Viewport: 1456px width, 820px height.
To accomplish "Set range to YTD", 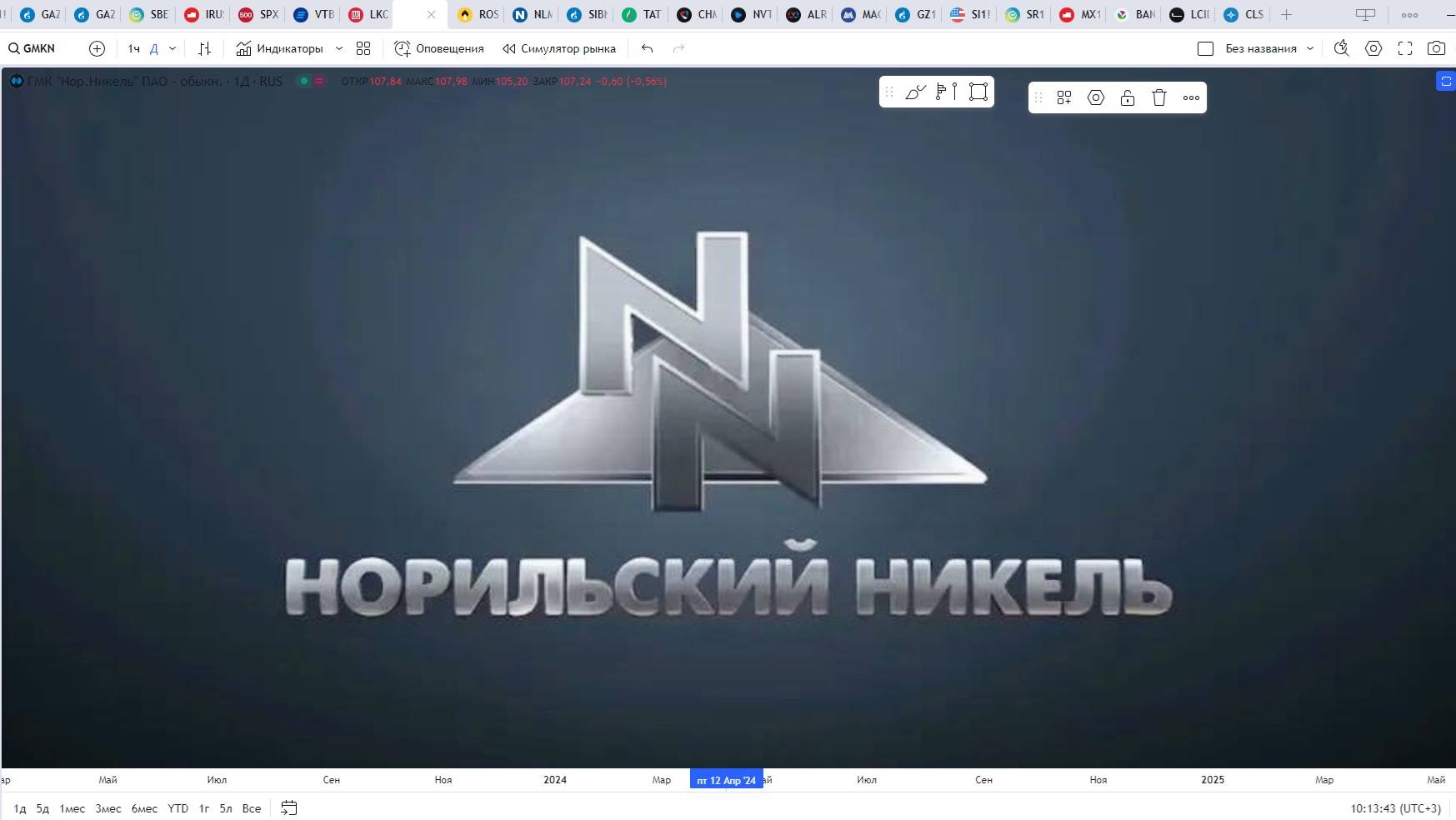I will [x=178, y=808].
